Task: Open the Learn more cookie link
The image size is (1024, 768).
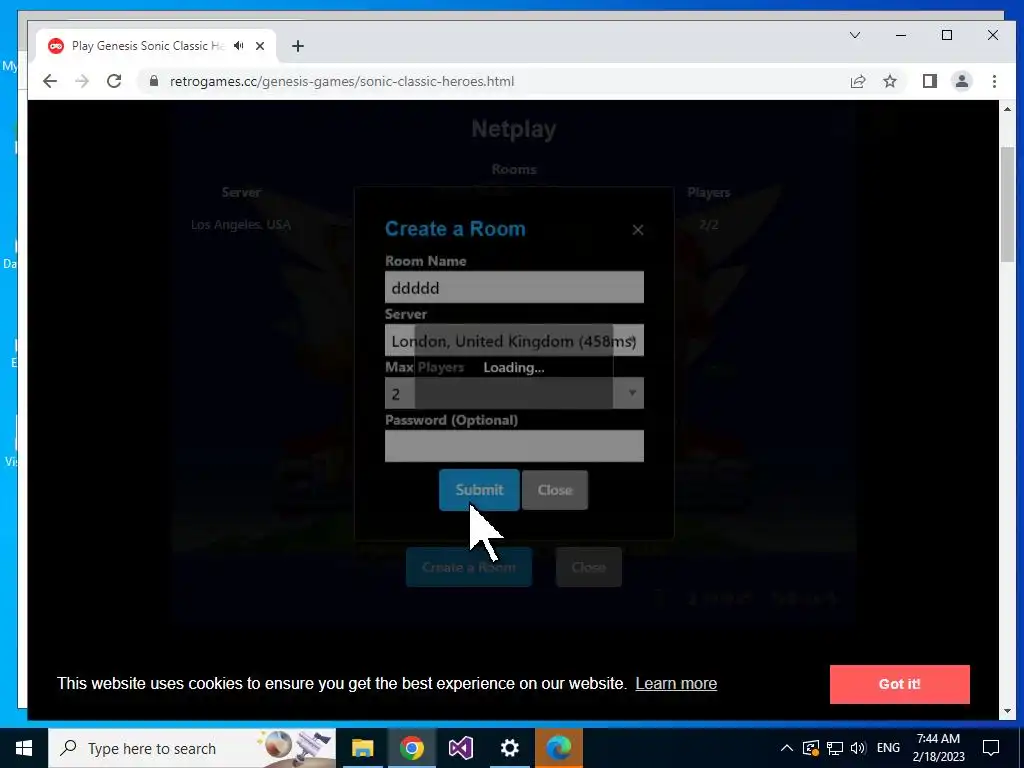Action: coord(676,683)
